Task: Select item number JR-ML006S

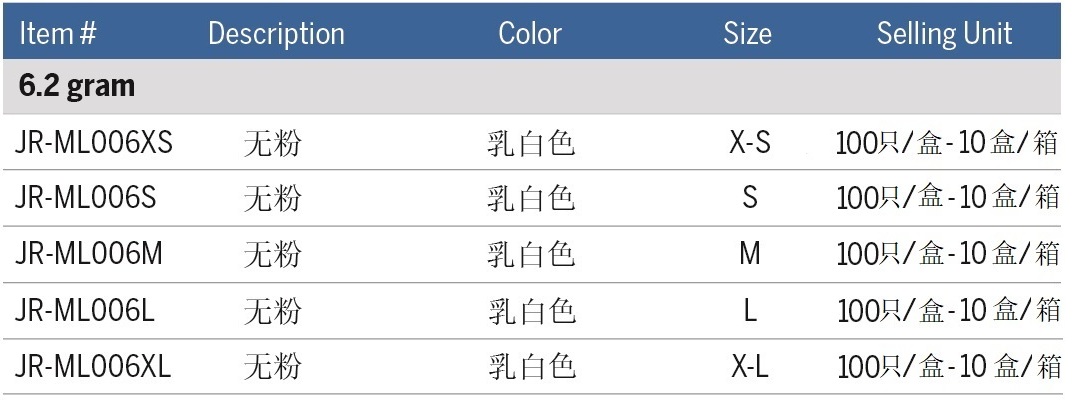Action: (x=86, y=199)
